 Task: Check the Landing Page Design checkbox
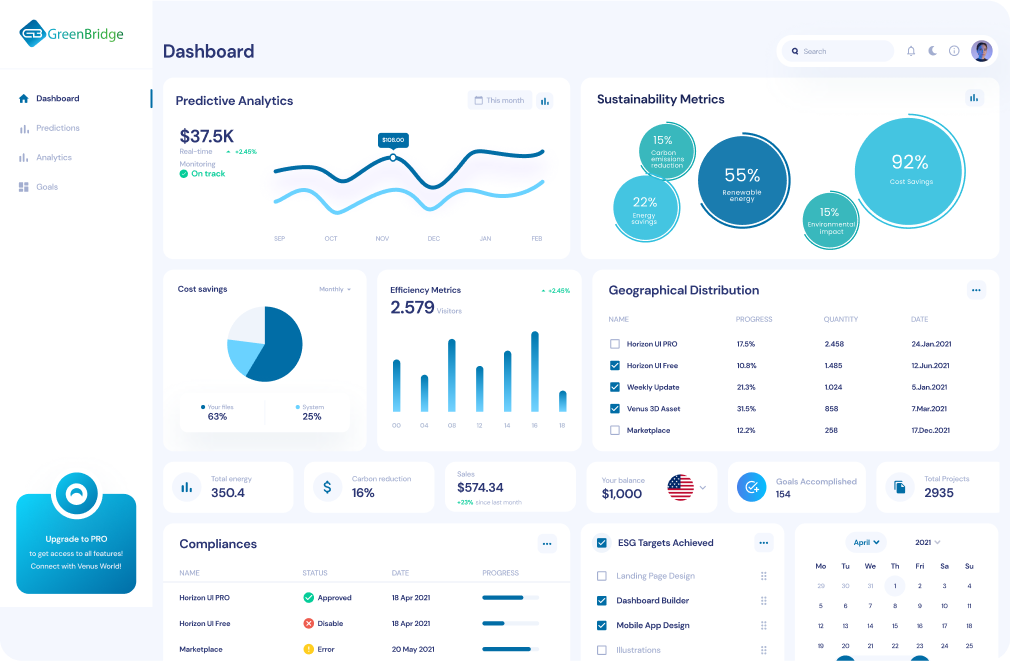pos(602,576)
